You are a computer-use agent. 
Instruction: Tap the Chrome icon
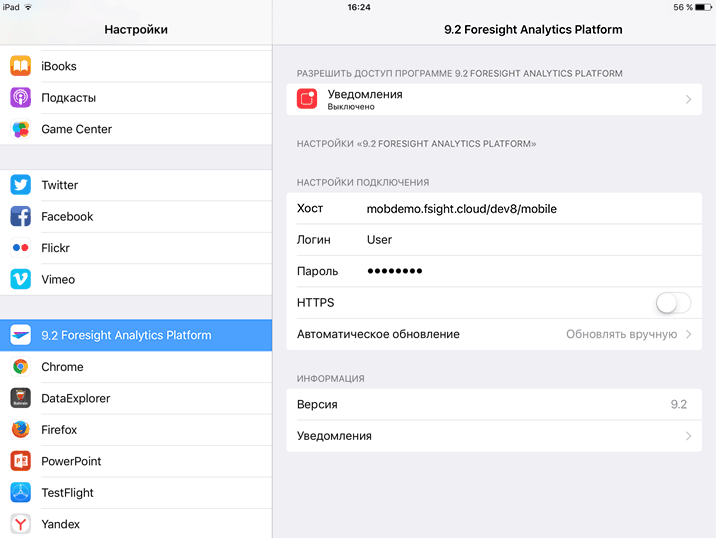(21, 366)
